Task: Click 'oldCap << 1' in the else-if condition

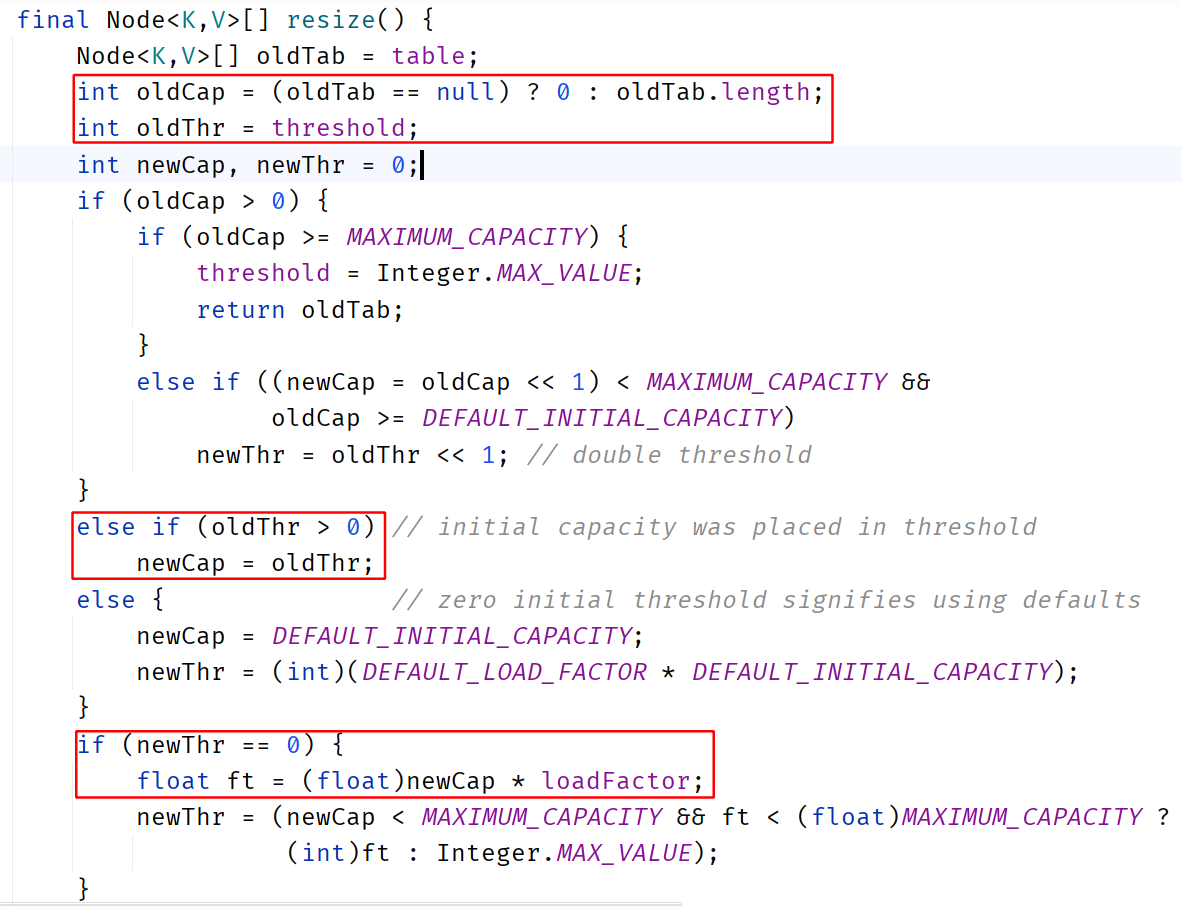Action: point(502,382)
